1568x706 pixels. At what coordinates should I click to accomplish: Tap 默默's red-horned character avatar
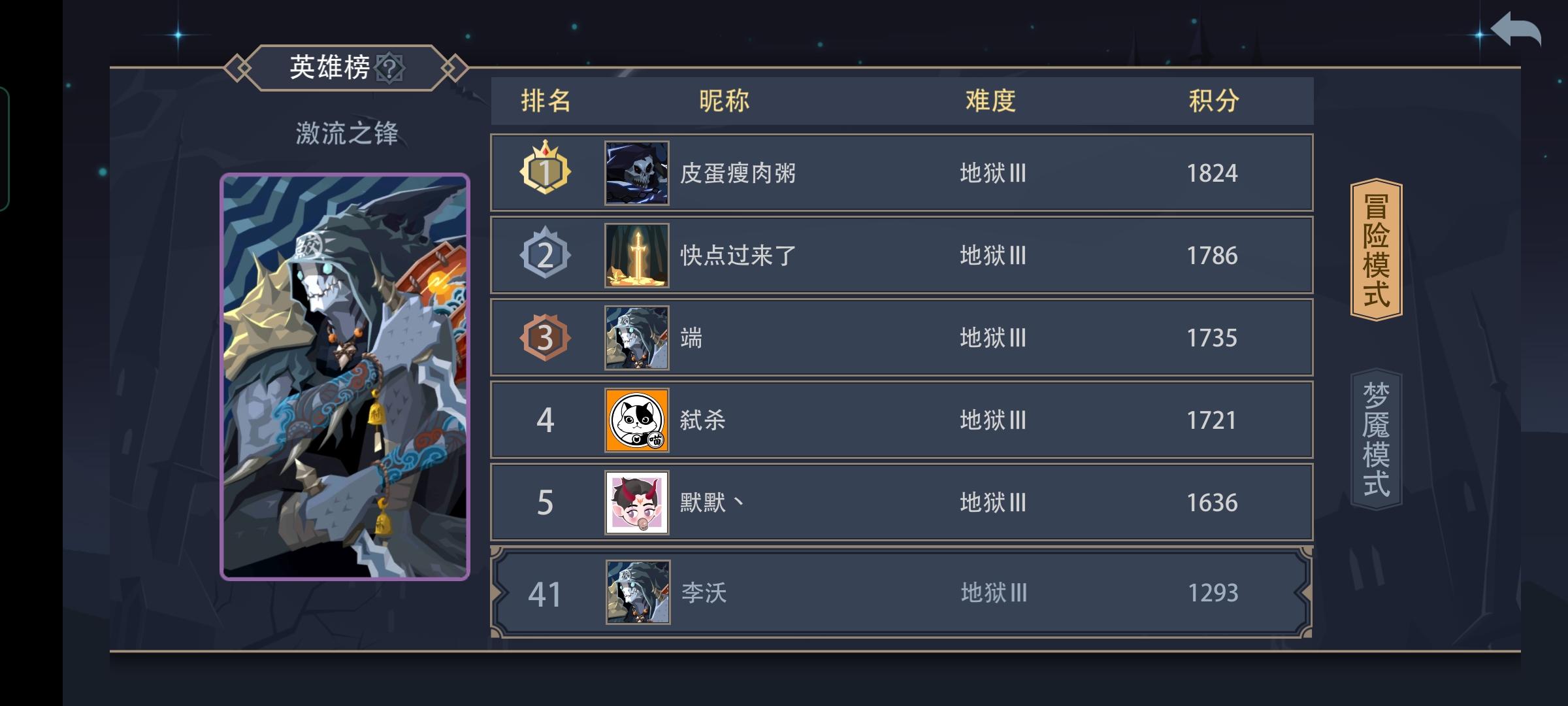[636, 503]
